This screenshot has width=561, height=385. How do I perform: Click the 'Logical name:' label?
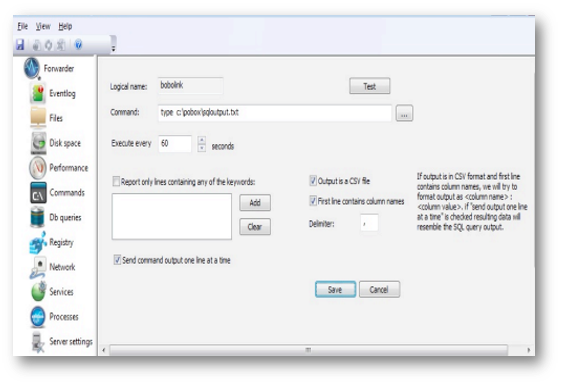(128, 87)
